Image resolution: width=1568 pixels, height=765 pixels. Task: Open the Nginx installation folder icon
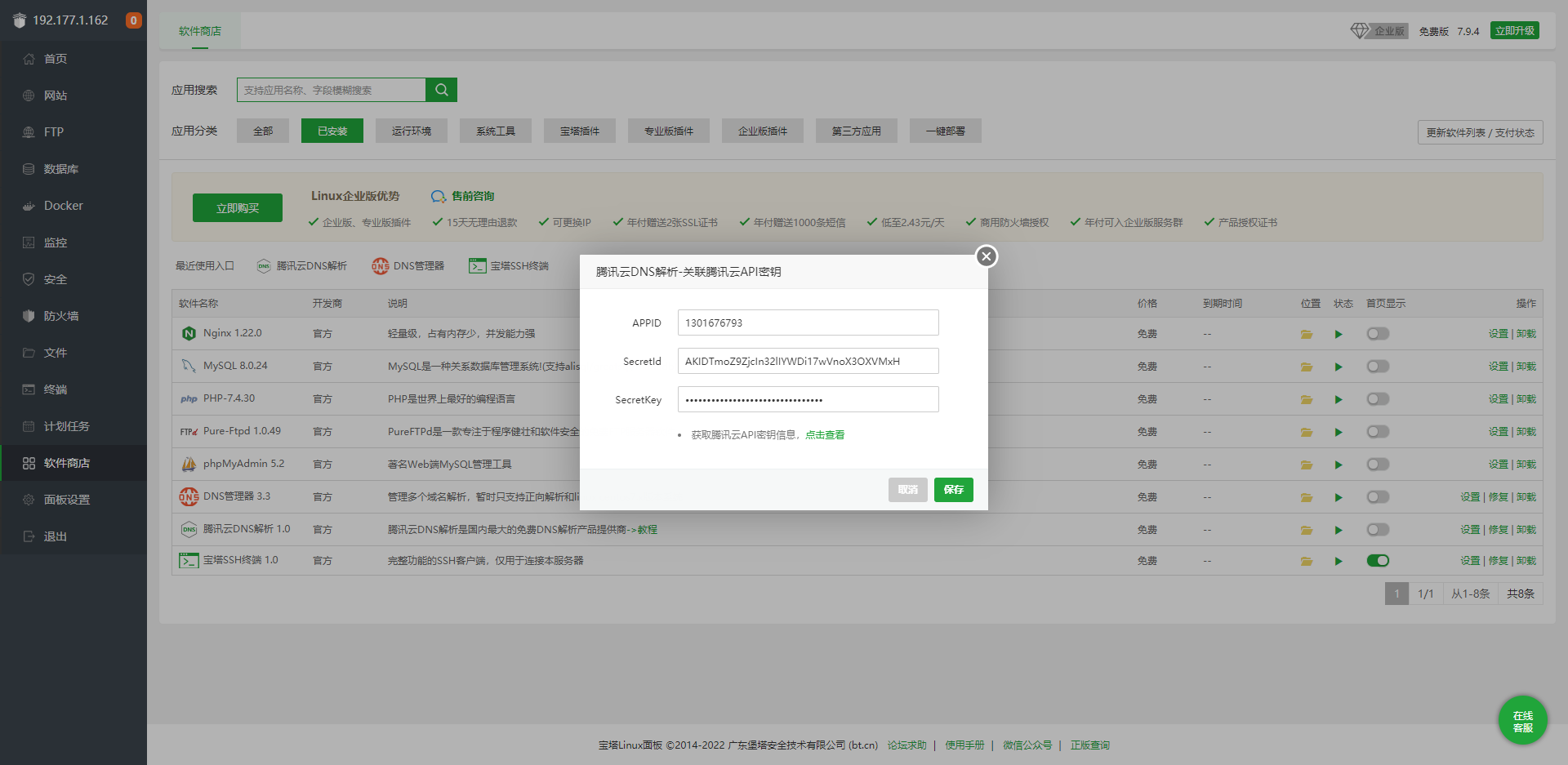click(x=1307, y=334)
